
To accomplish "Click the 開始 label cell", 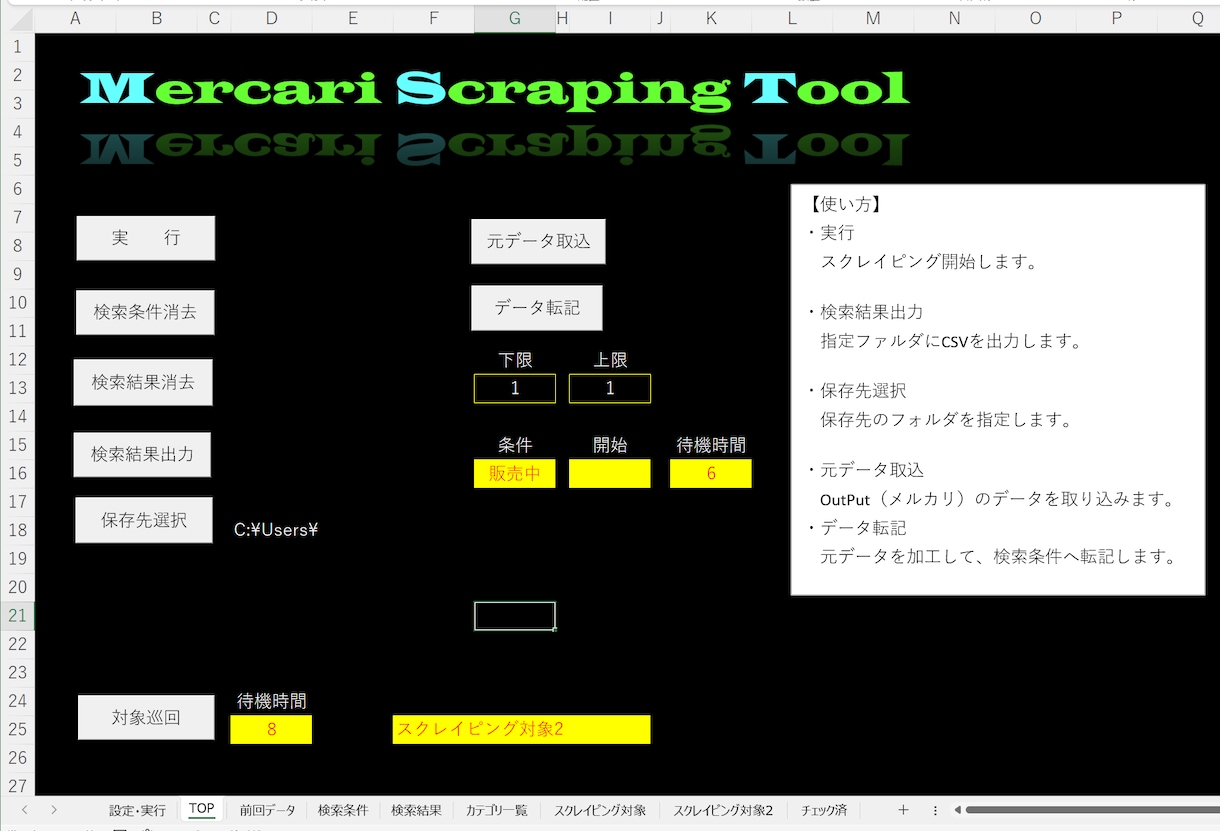I will 610,445.
